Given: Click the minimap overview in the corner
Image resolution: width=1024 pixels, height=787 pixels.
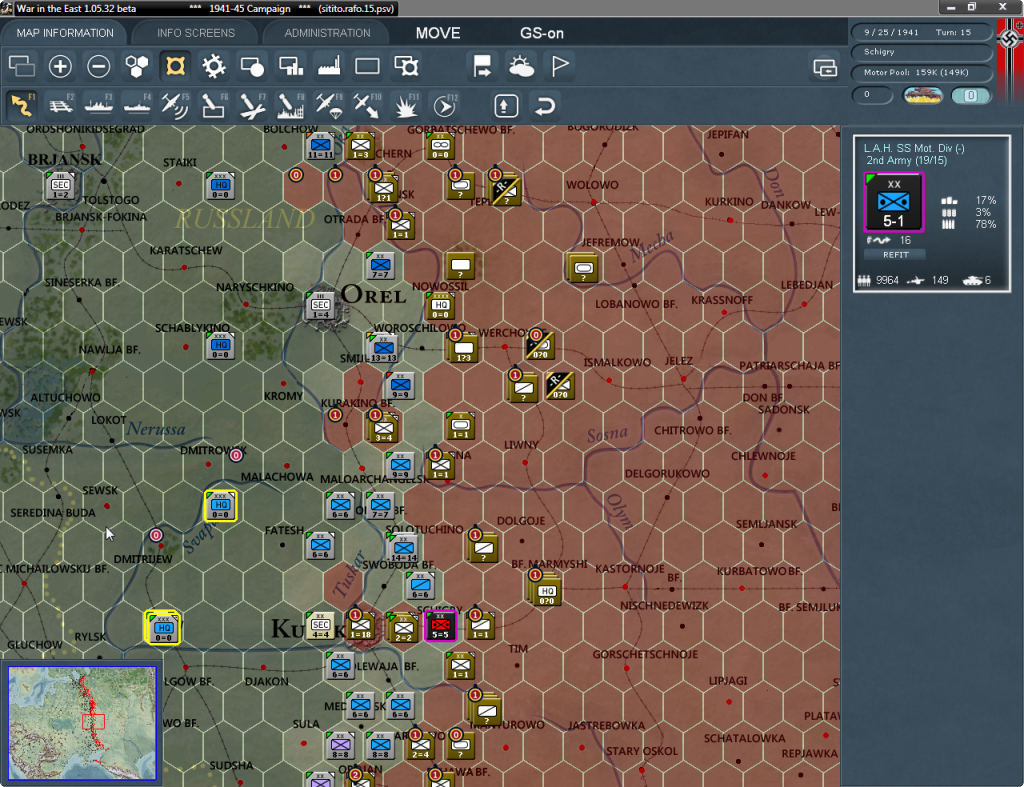Looking at the screenshot, I should coord(82,722).
